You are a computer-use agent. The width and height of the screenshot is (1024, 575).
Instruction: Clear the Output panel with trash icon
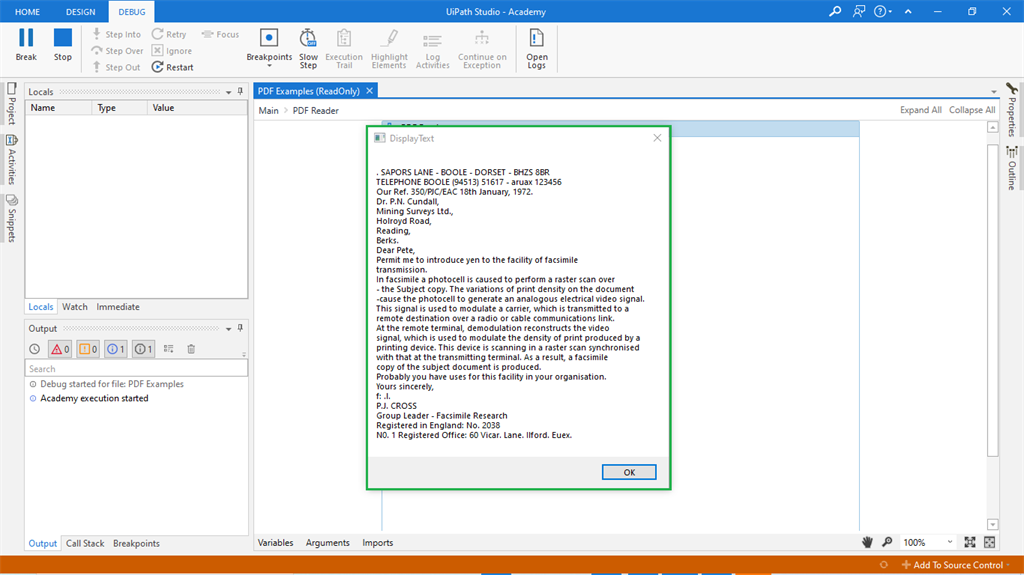[x=191, y=349]
